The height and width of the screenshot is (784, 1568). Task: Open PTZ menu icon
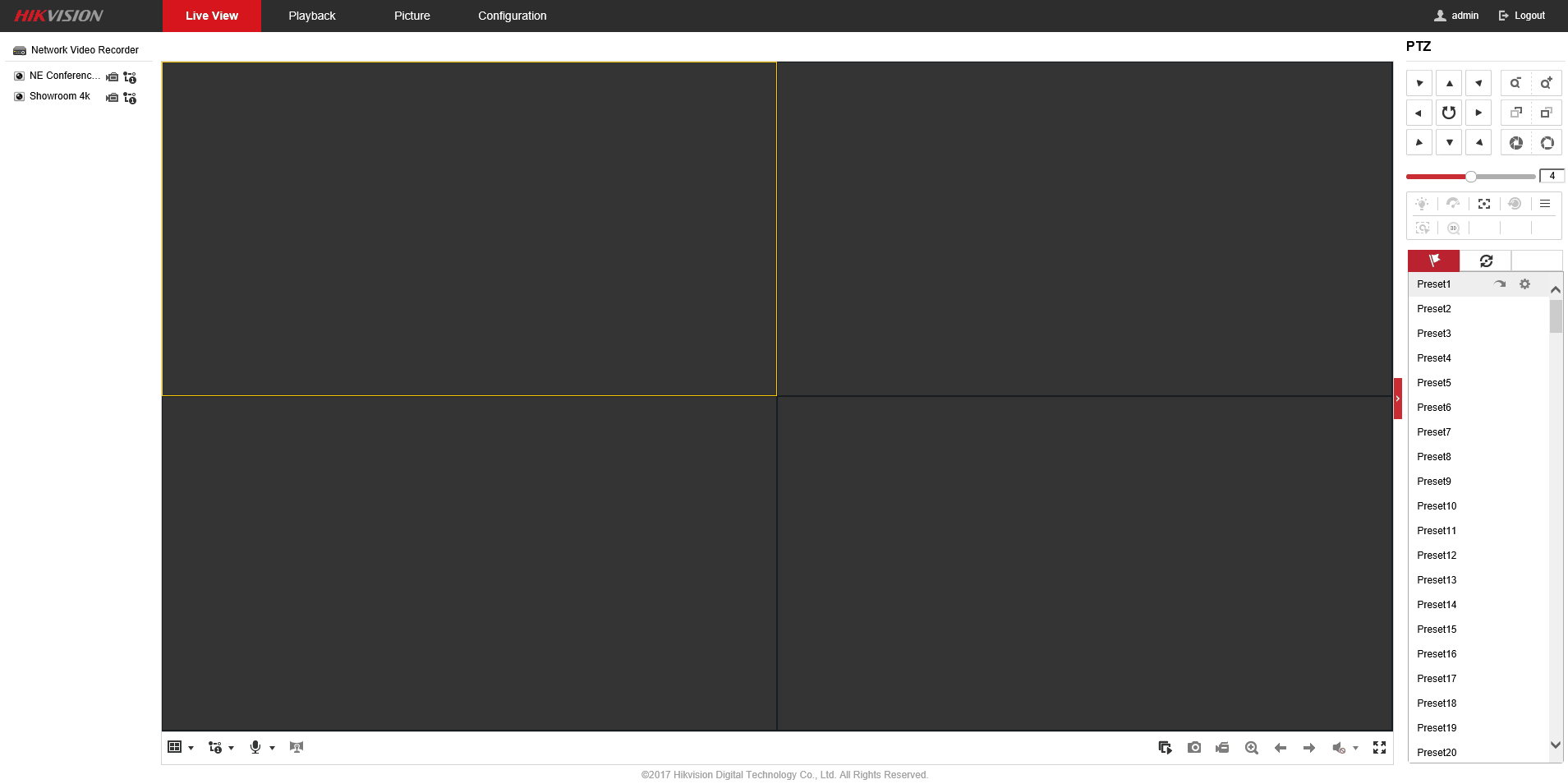tap(1545, 204)
